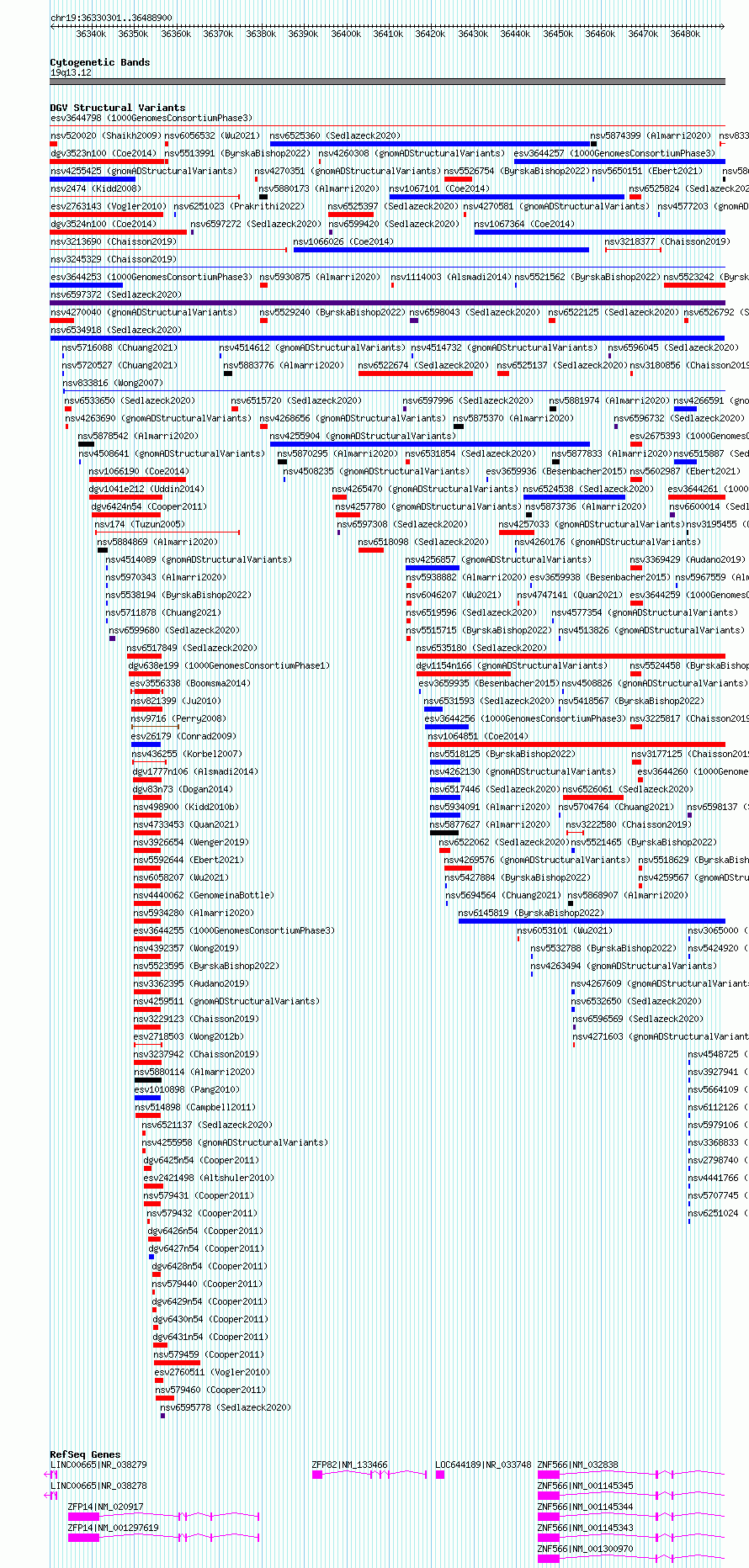
Task: Open variant nsv4271603 (gnomADStructuralVariants)
Action: [x=661, y=1036]
